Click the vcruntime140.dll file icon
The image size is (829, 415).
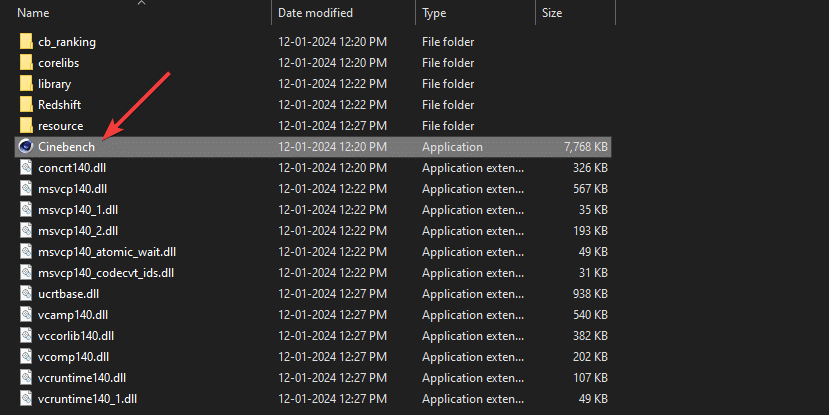coord(26,377)
